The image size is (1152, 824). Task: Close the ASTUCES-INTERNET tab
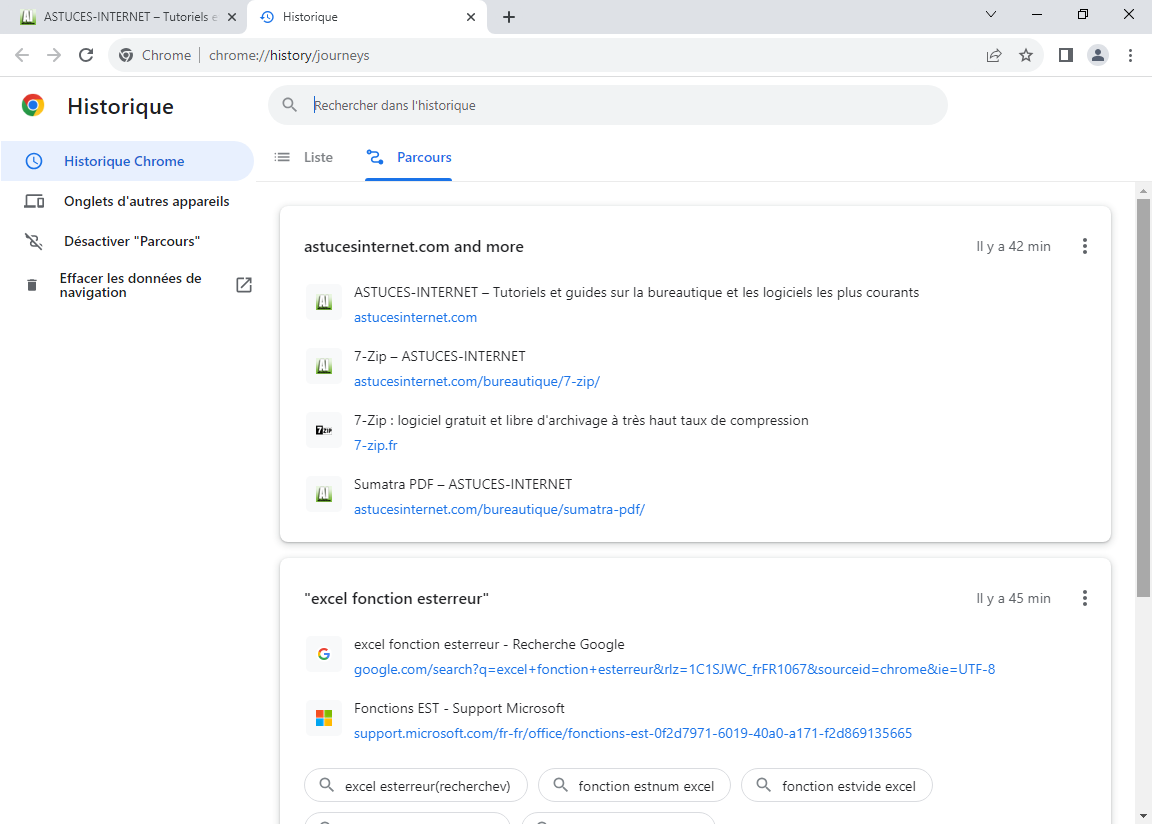click(x=231, y=17)
